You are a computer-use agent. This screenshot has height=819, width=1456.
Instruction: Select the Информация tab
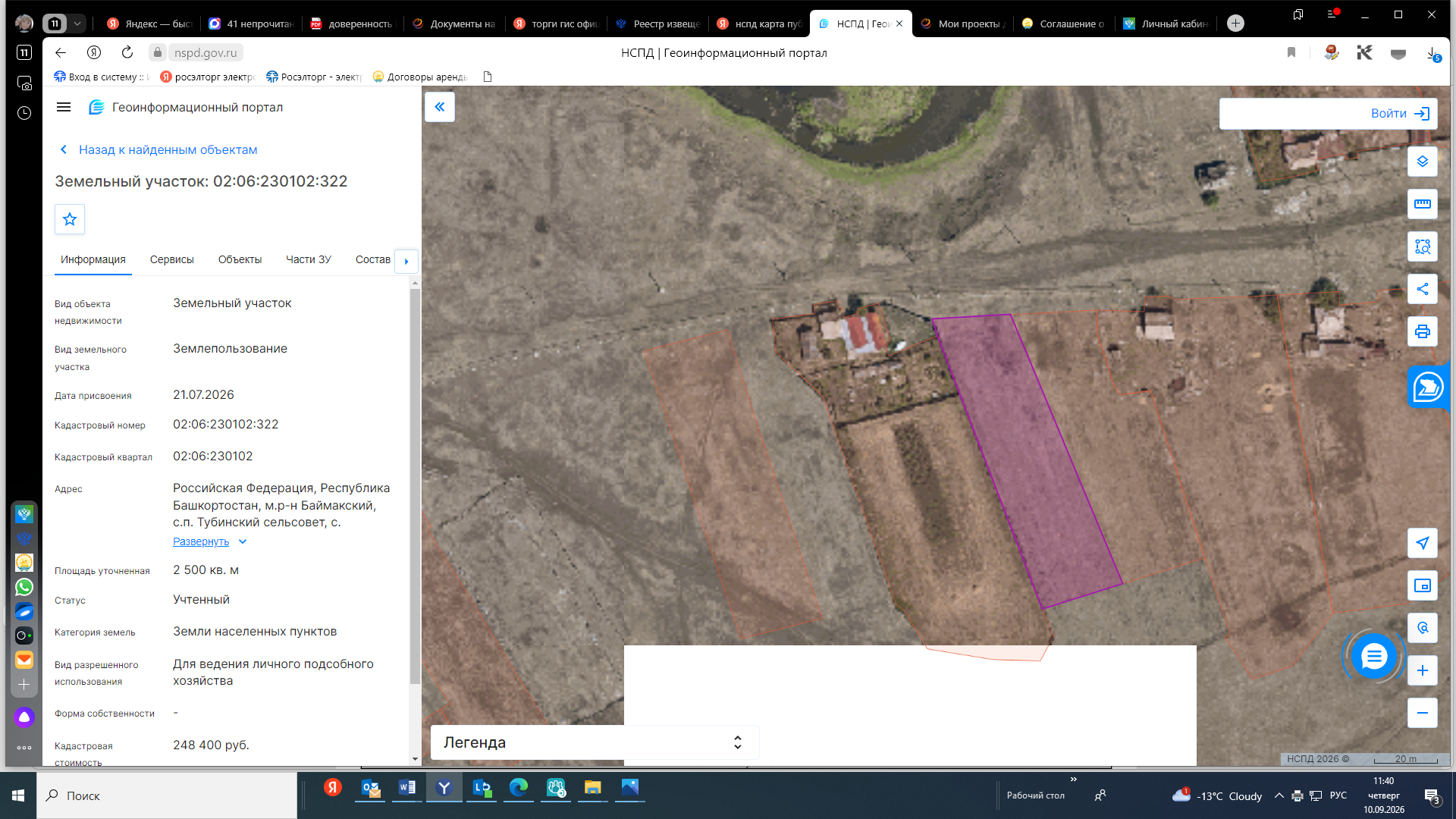pyautogui.click(x=93, y=259)
